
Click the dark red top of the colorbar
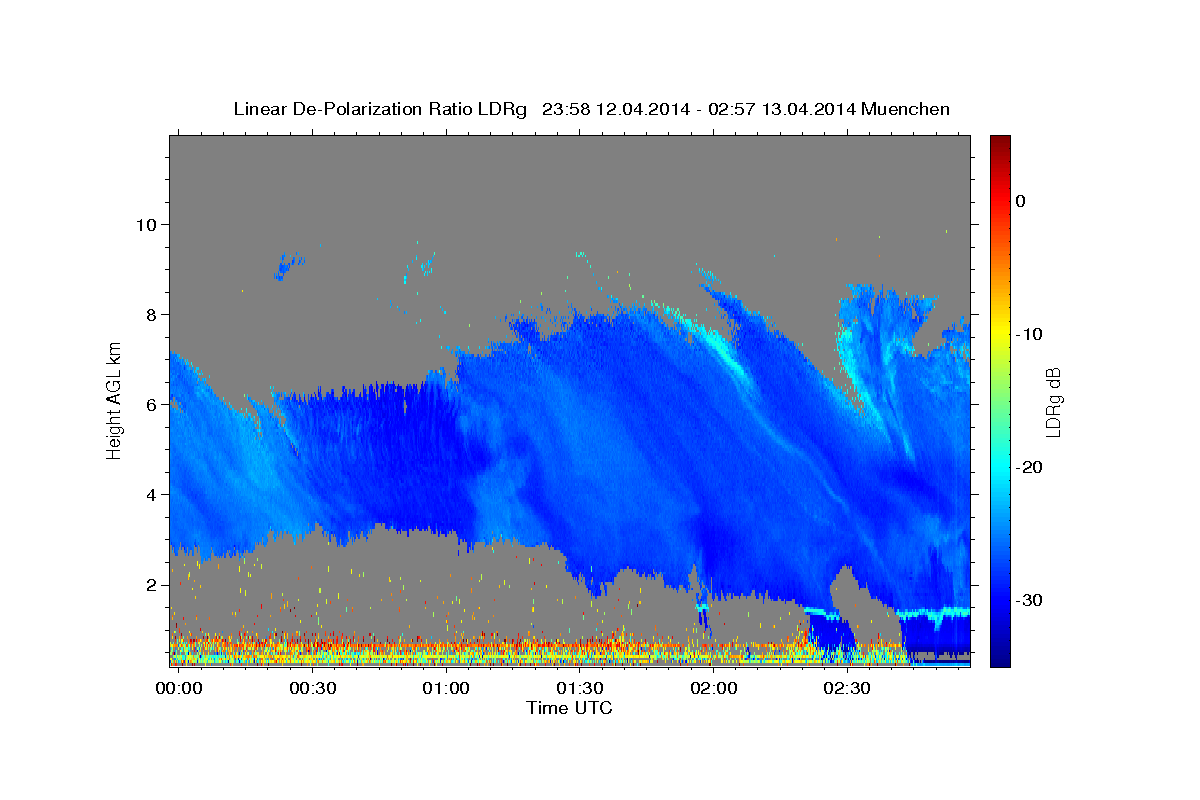999,143
